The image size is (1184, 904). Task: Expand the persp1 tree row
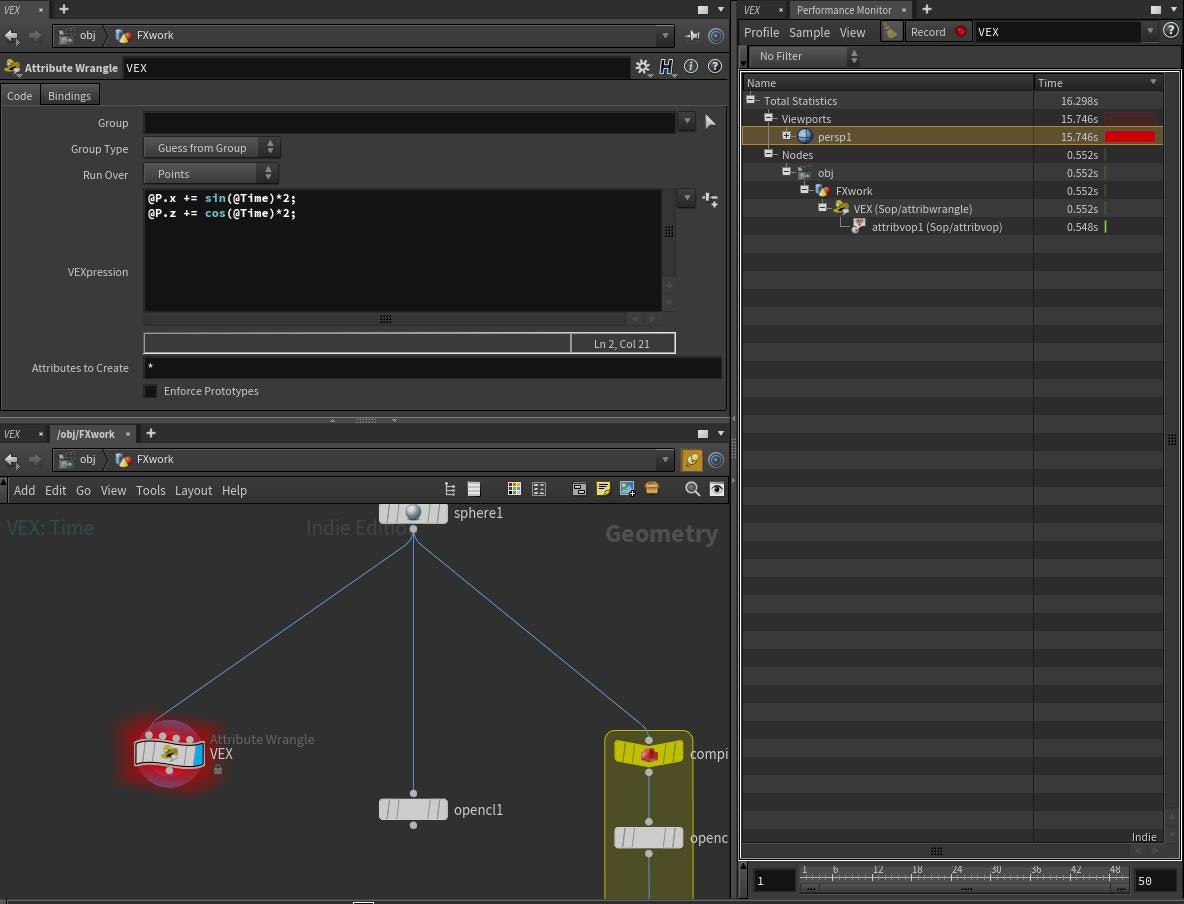tap(786, 136)
